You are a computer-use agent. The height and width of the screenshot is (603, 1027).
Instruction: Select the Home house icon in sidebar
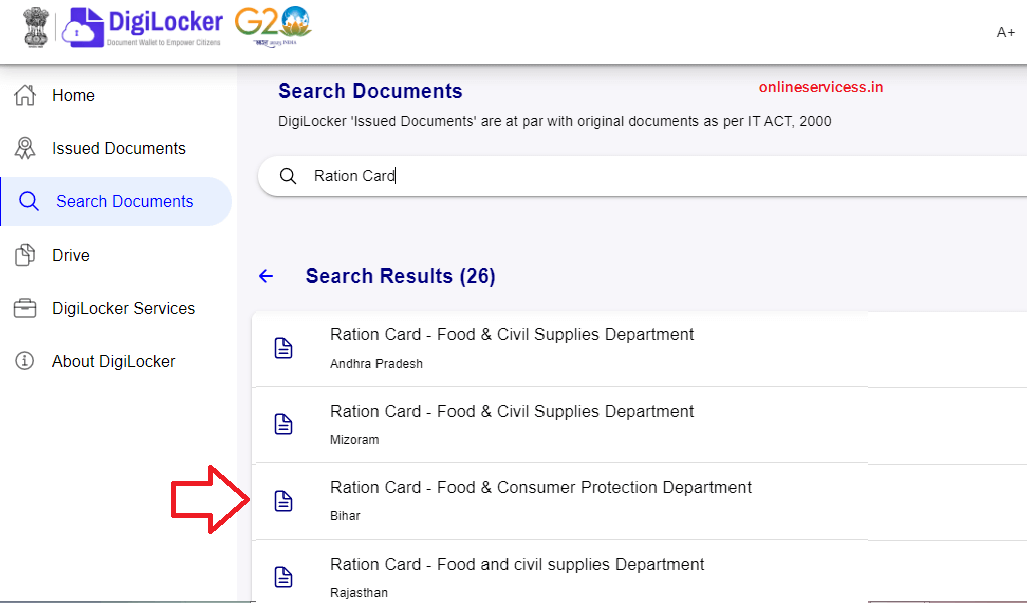[x=24, y=95]
